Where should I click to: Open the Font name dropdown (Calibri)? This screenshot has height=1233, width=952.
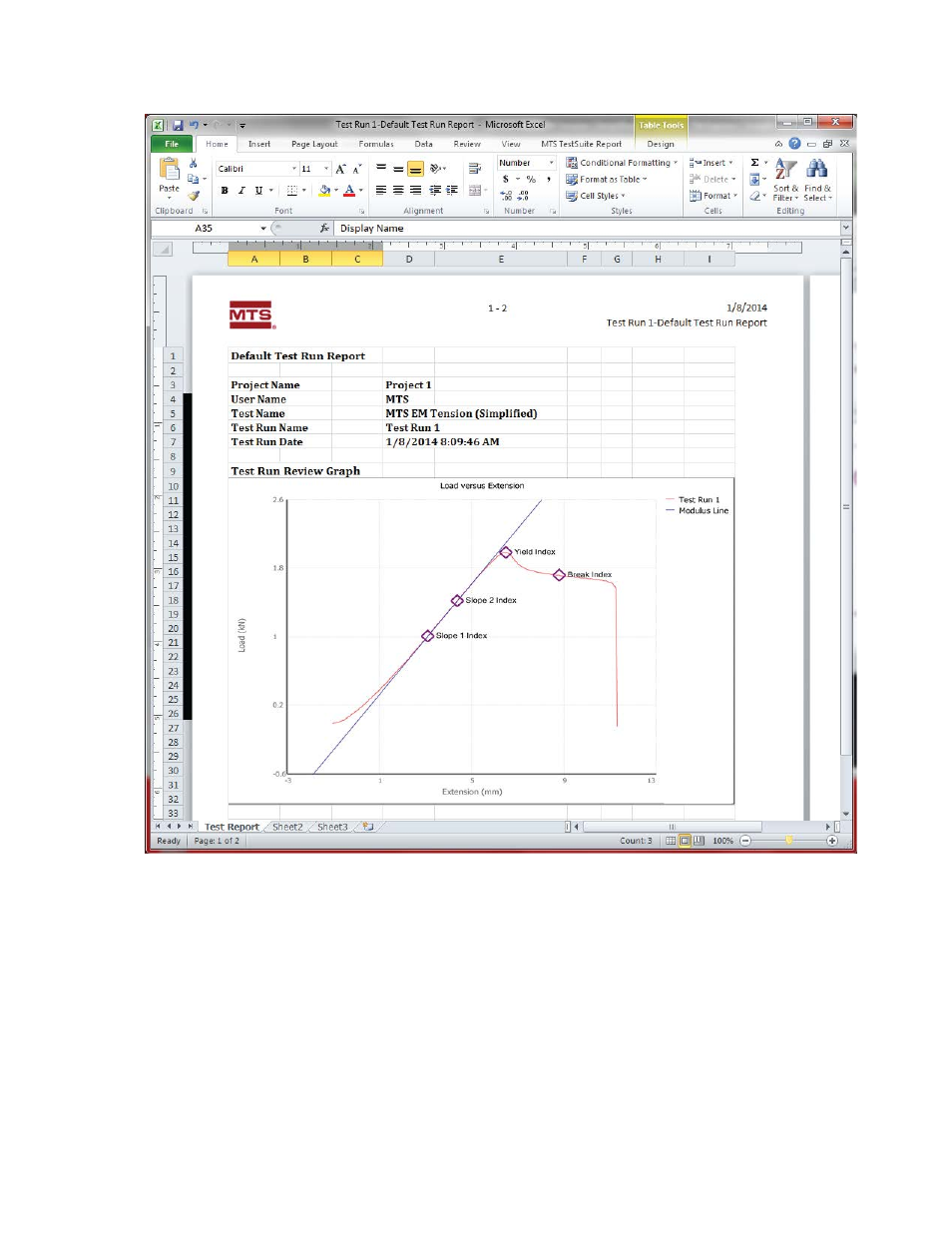click(x=294, y=169)
